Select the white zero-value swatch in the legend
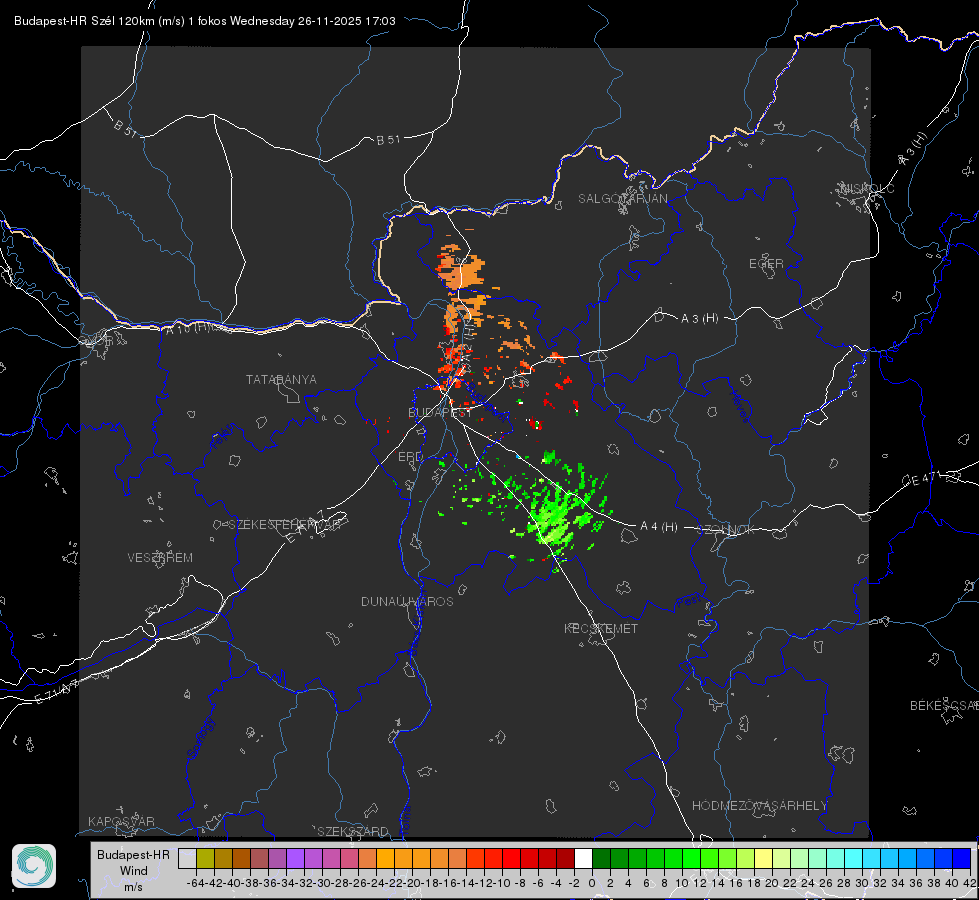The image size is (979, 900). coord(583,858)
